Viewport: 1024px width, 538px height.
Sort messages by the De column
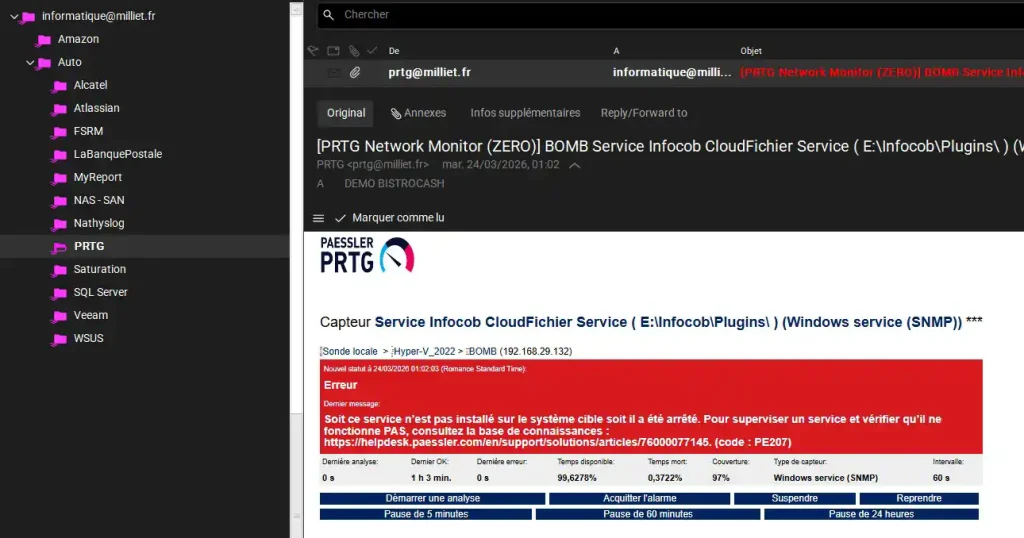click(x=394, y=51)
